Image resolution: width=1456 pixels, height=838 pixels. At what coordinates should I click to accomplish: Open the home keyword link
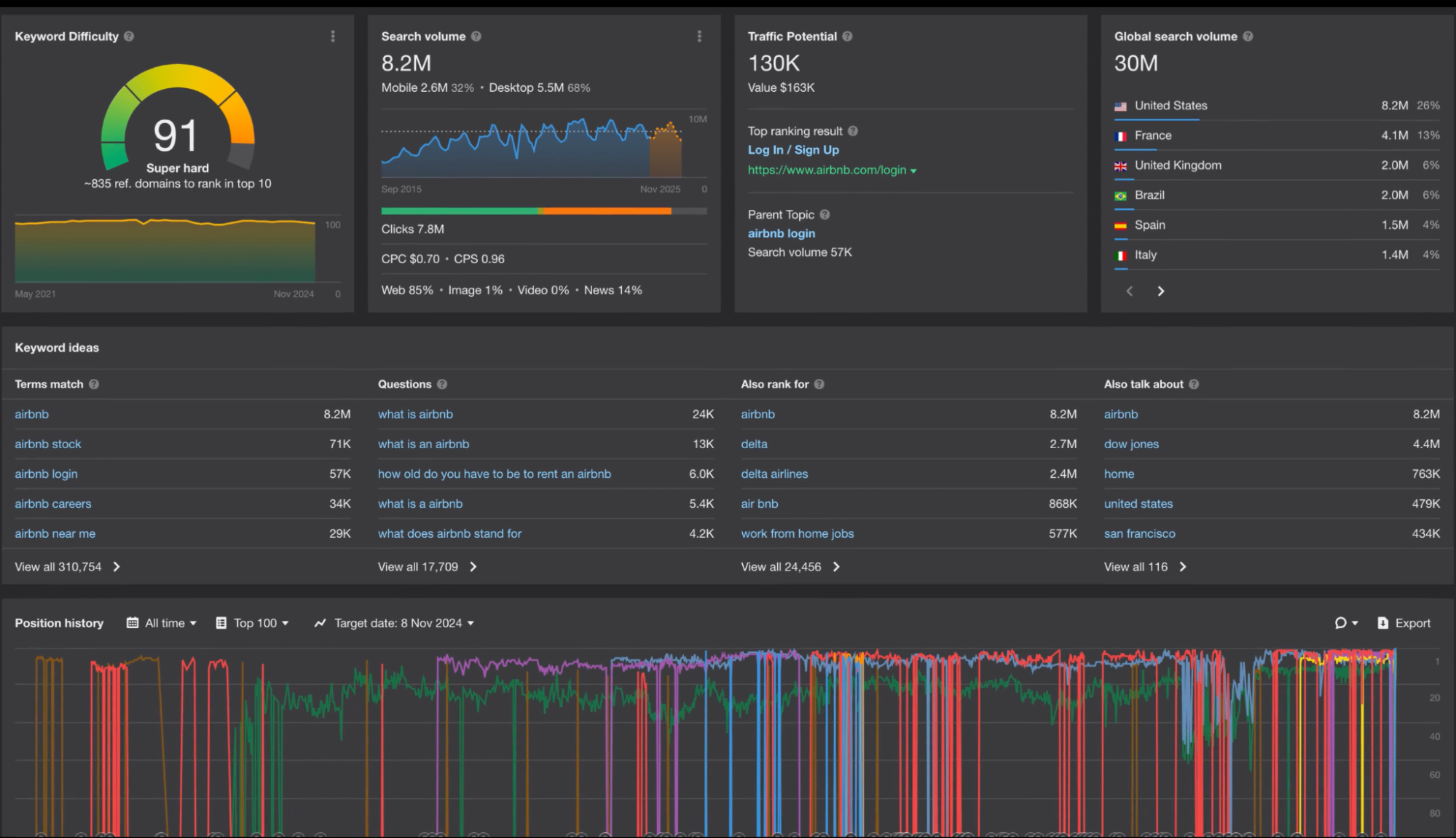coord(1119,474)
